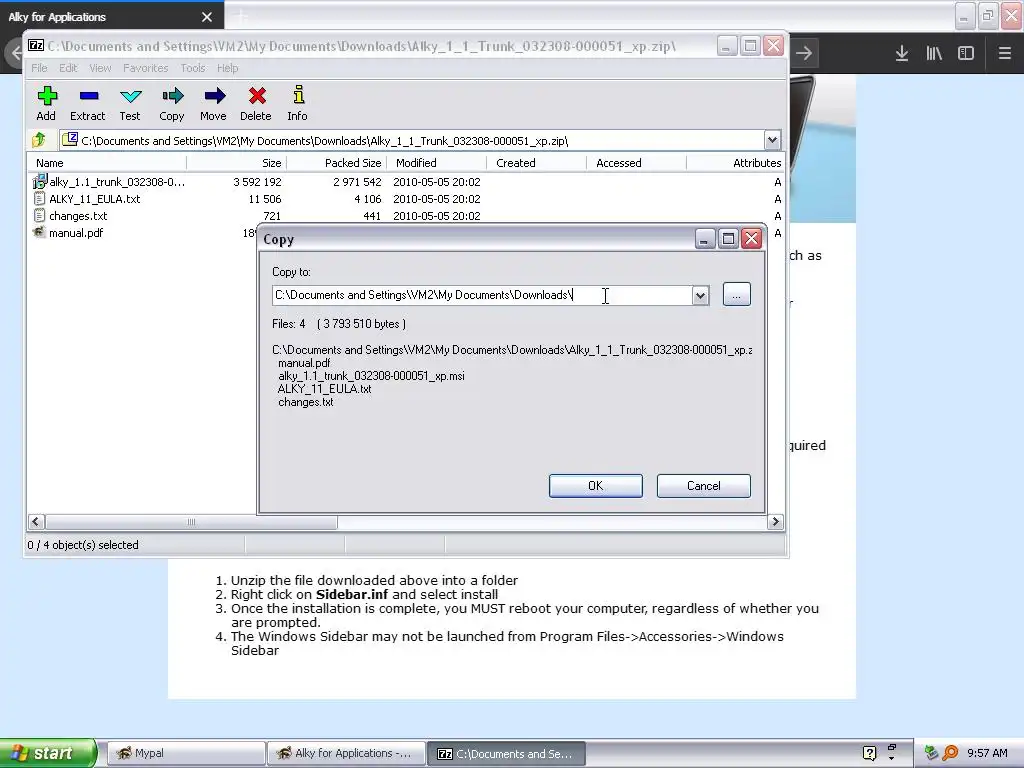Switch to Alky for Applications taskbar button
Viewport: 1024px width, 768px height.
[346, 754]
